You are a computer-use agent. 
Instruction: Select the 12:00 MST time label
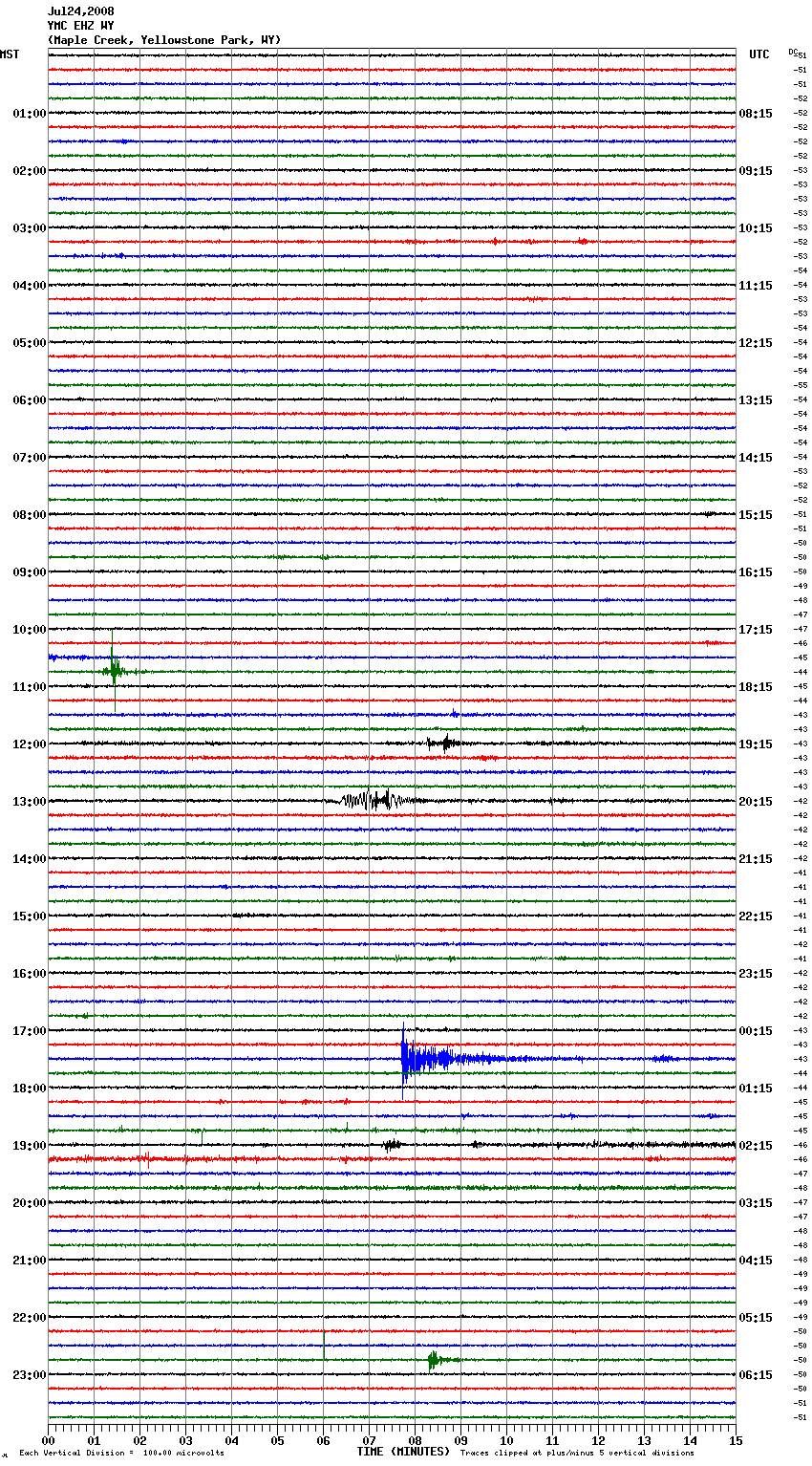[29, 744]
